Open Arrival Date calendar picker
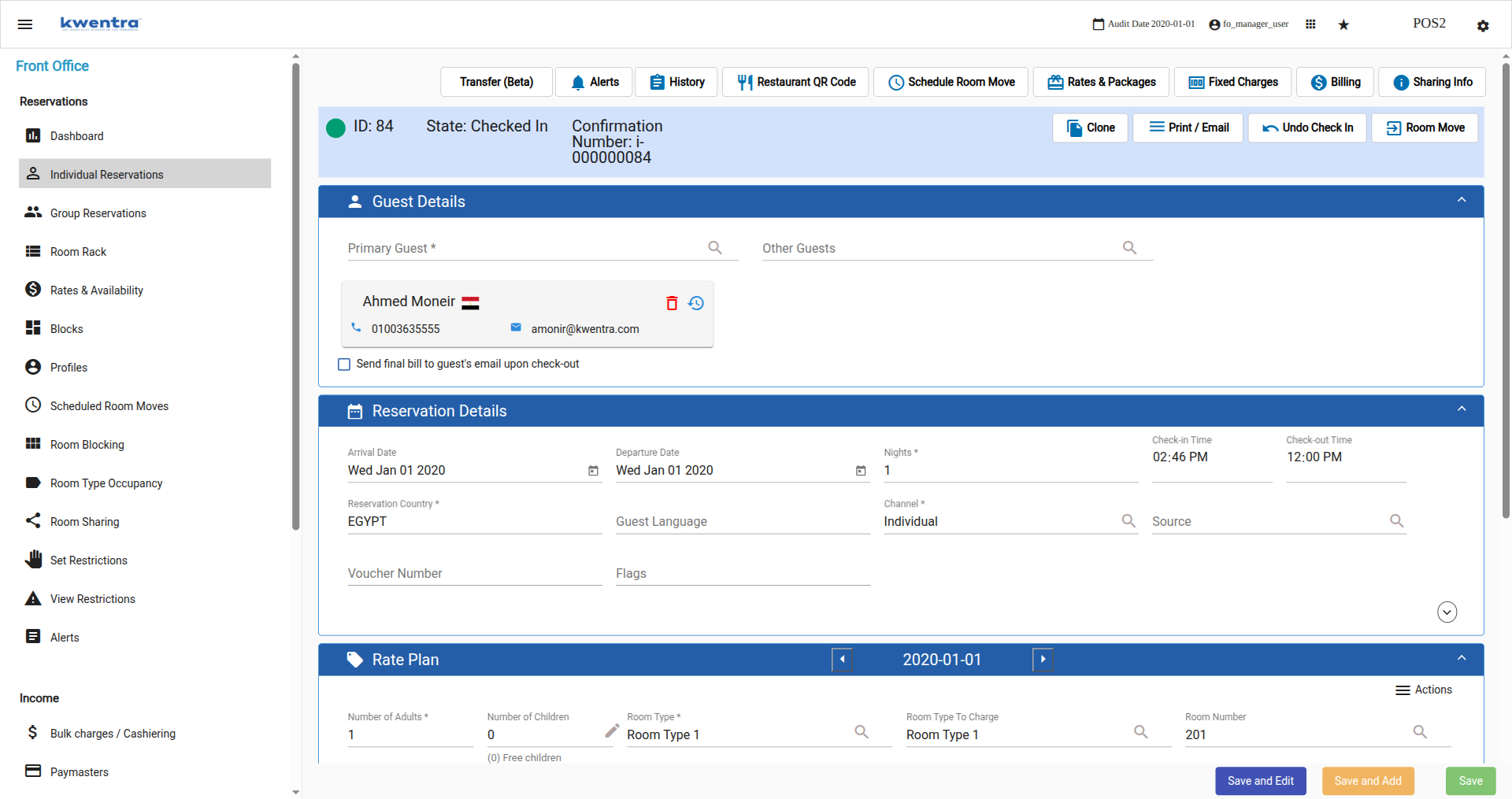This screenshot has width=1512, height=799. point(593,471)
